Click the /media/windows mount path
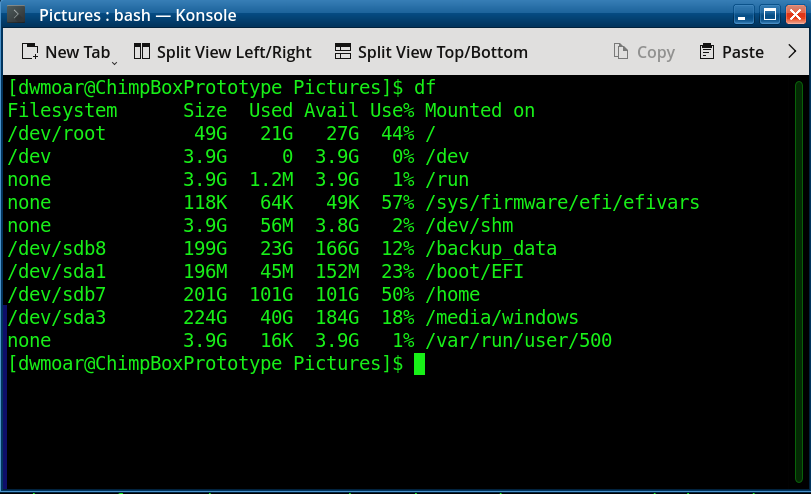The width and height of the screenshot is (811, 494). [501, 318]
